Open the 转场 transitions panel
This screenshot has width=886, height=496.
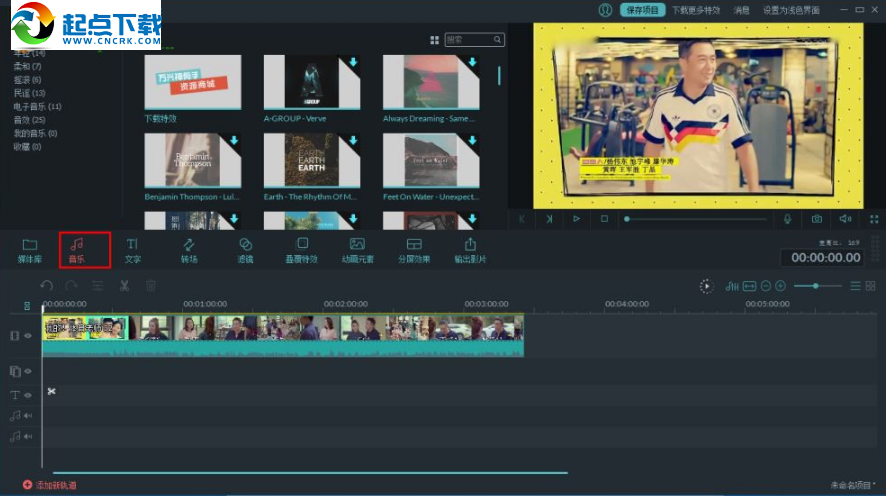click(x=189, y=249)
